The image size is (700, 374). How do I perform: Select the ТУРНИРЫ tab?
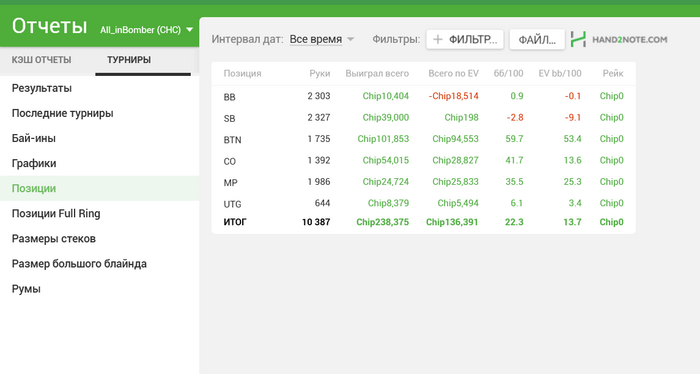129,60
